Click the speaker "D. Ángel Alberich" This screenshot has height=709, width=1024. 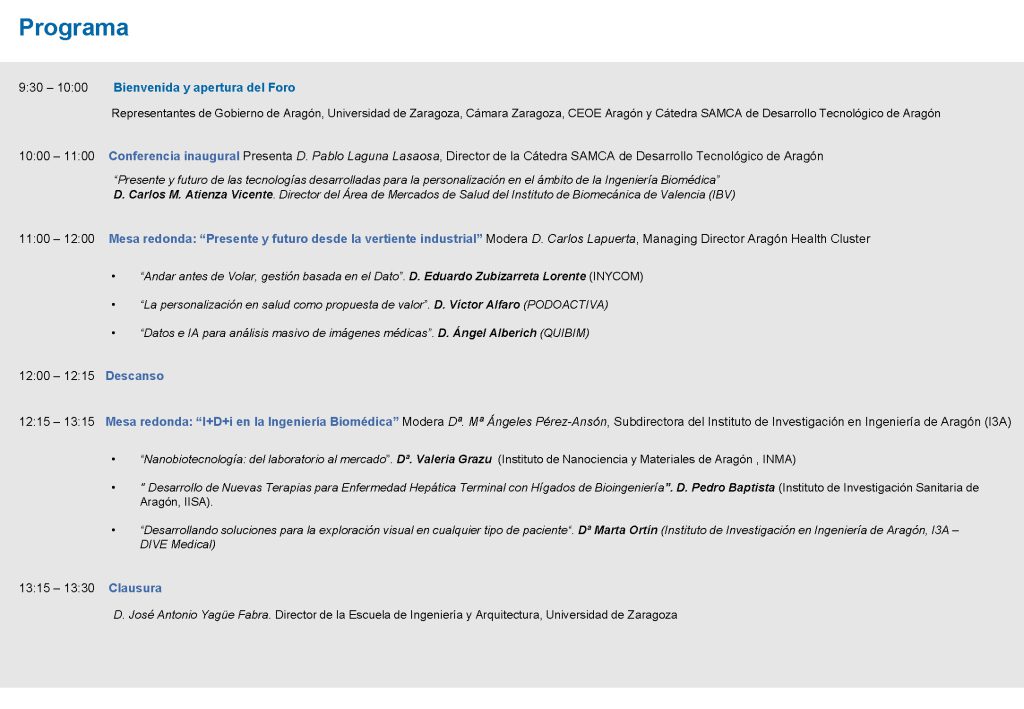coord(487,333)
